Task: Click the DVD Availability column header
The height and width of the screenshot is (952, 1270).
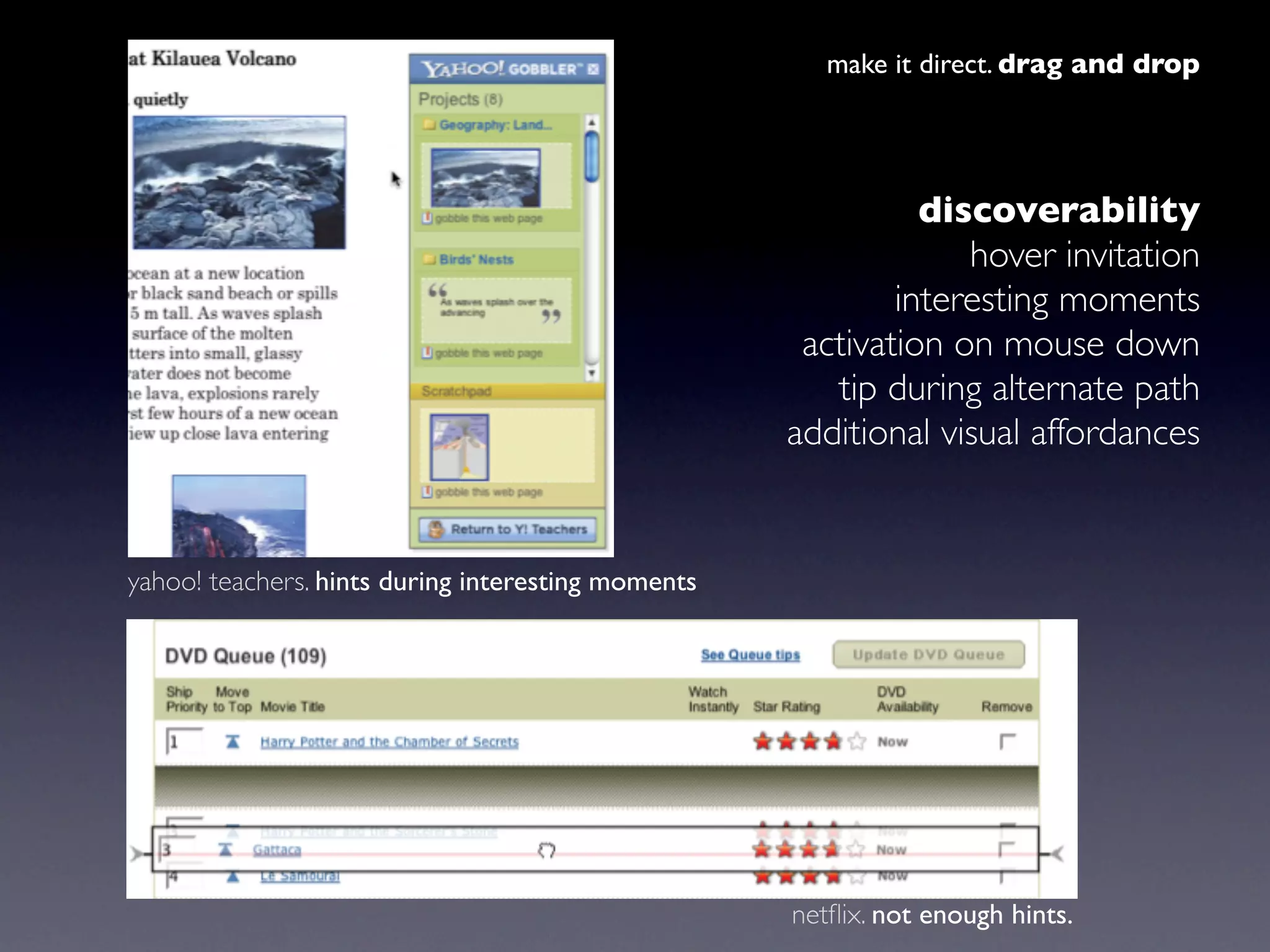Action: (907, 699)
